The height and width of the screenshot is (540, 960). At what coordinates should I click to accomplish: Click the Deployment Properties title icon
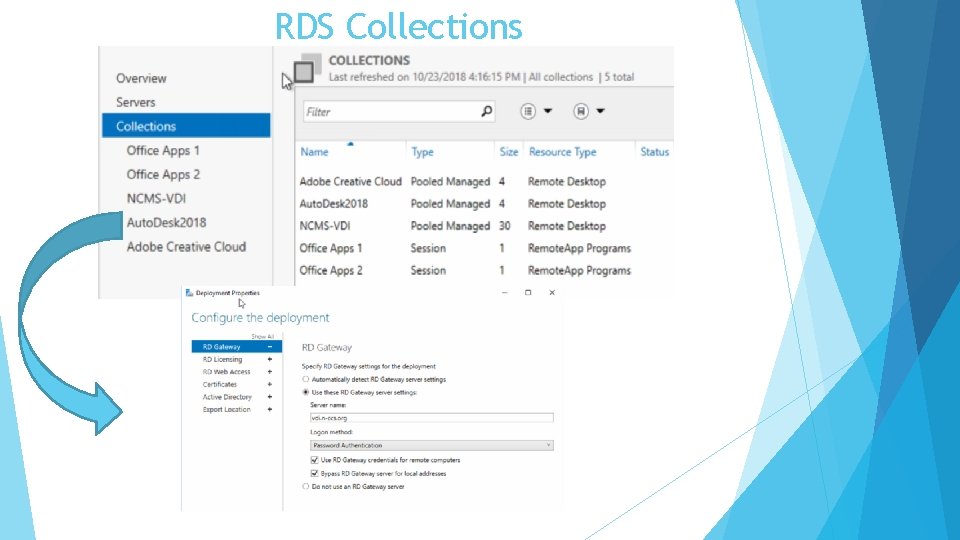[x=189, y=293]
